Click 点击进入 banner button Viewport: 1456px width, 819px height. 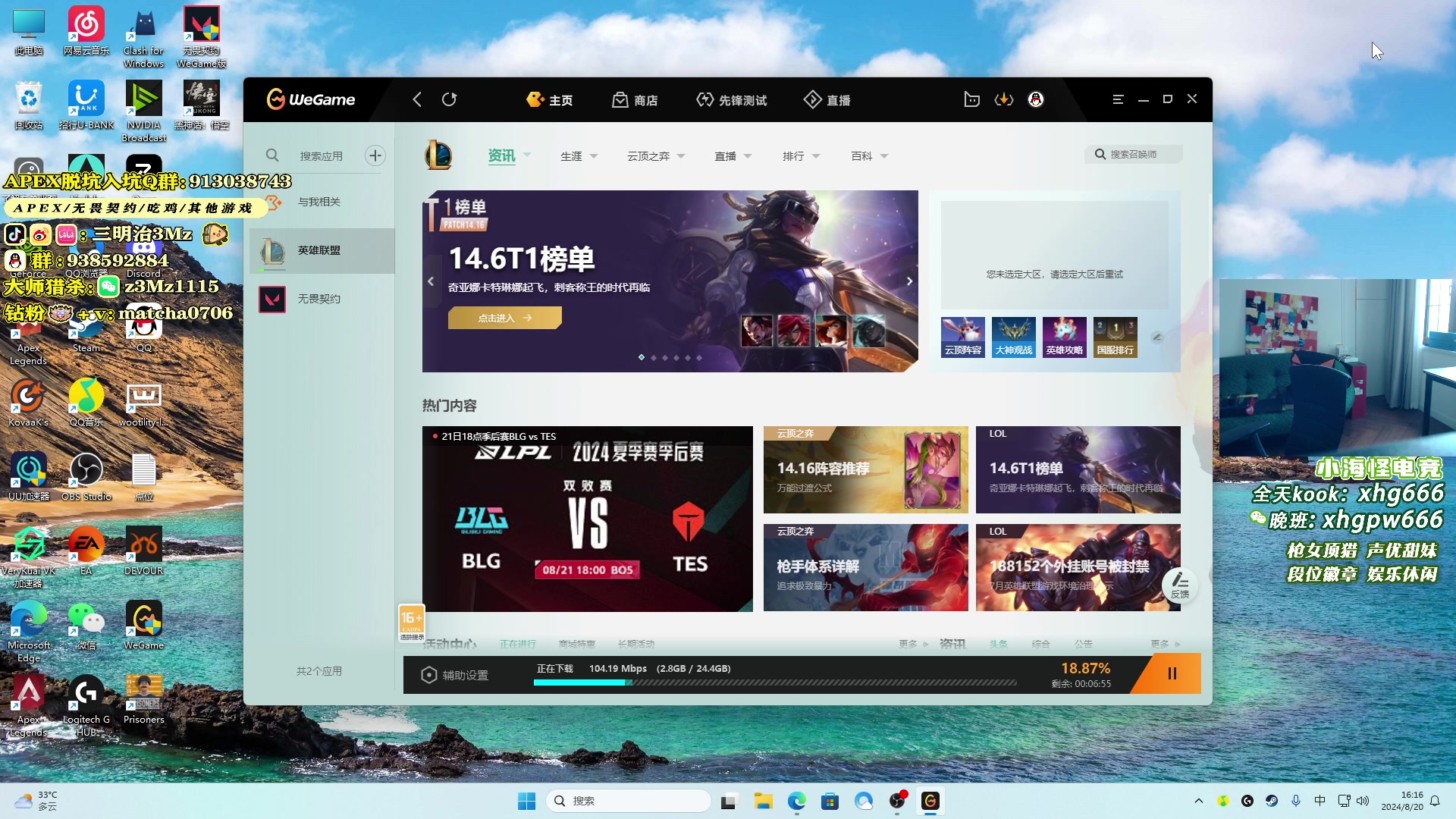pyautogui.click(x=504, y=318)
